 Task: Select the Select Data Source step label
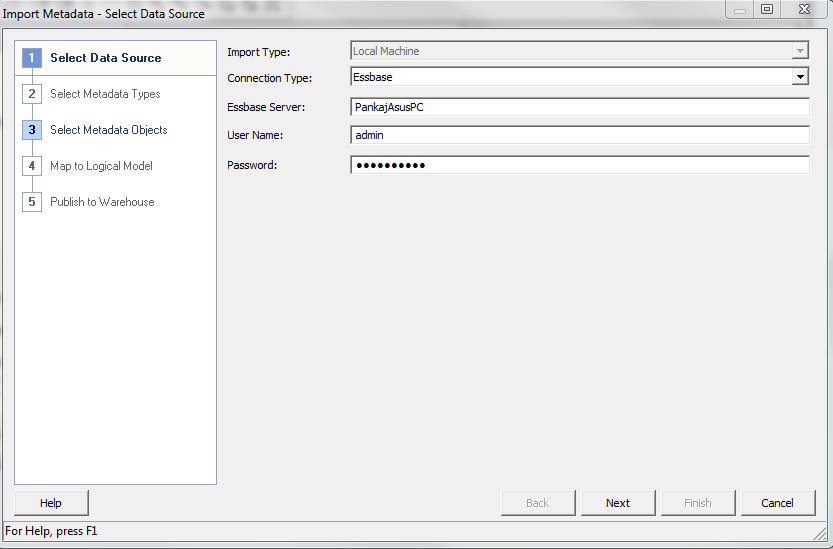click(x=106, y=58)
